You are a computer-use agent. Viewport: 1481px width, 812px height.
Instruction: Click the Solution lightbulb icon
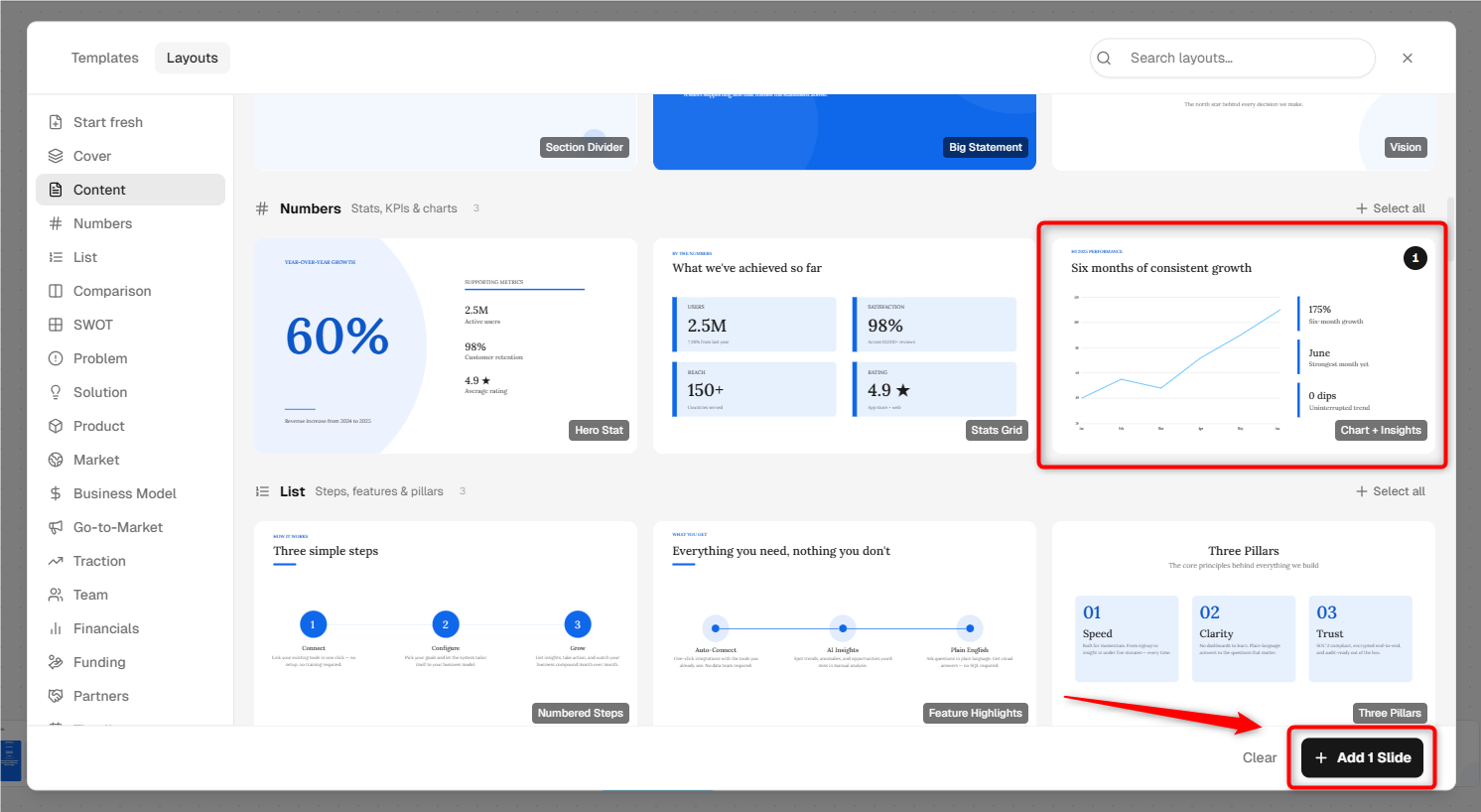pos(56,392)
